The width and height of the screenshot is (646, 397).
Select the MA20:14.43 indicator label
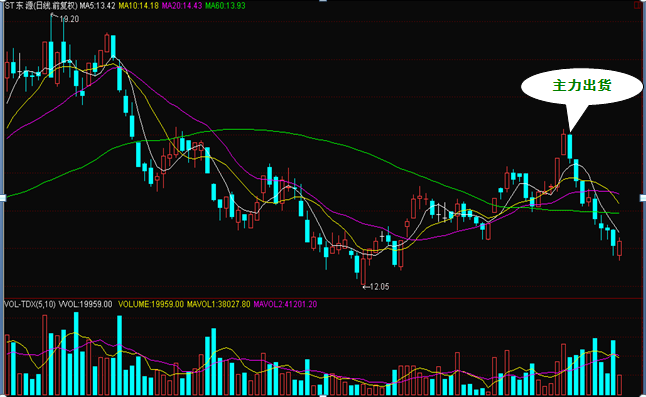tap(182, 6)
